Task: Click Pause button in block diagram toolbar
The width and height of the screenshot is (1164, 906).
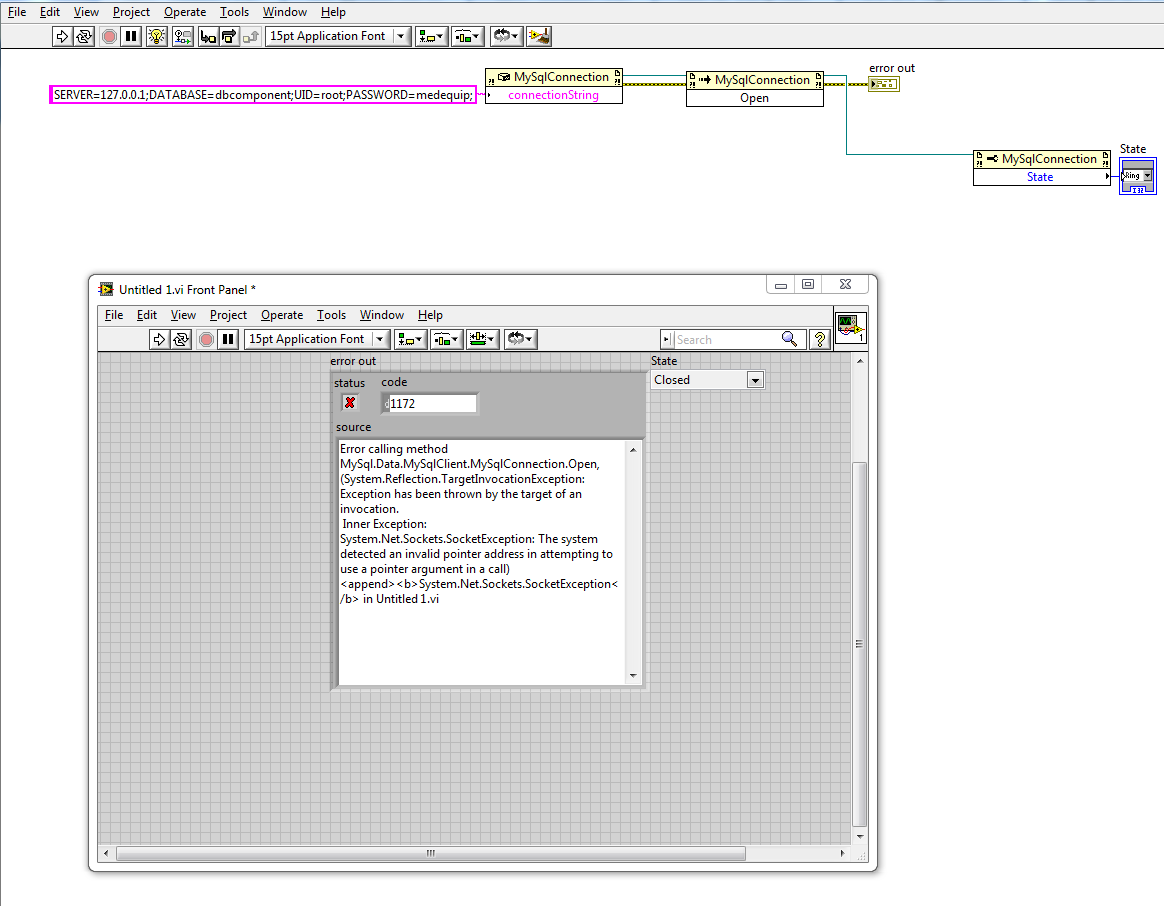Action: pos(131,36)
